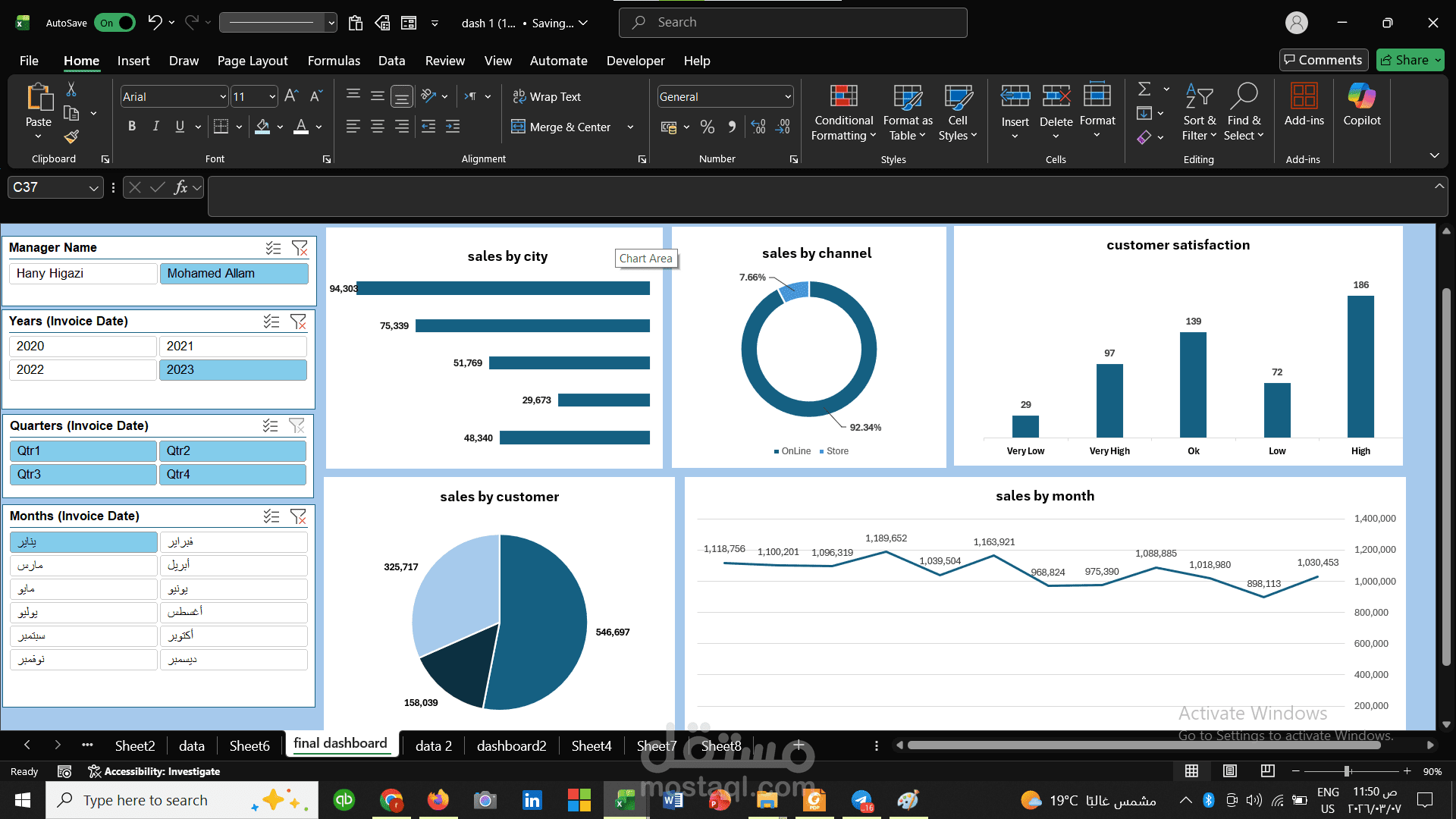1456x819 pixels.
Task: Click the Undo arrow icon
Action: (155, 22)
